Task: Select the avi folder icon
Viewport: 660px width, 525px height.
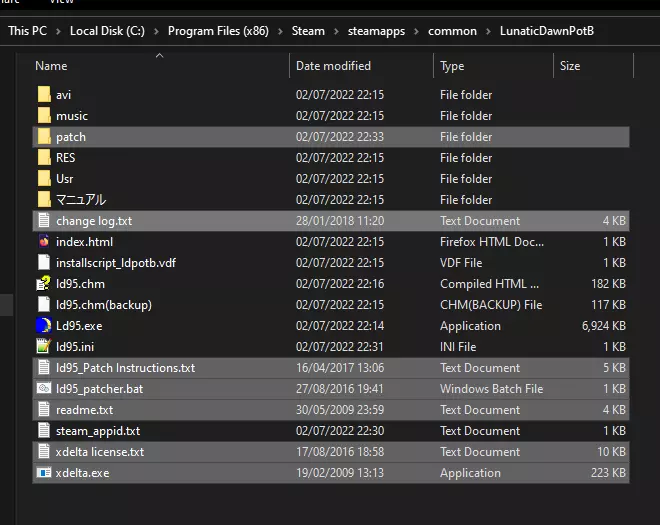Action: coord(44,94)
